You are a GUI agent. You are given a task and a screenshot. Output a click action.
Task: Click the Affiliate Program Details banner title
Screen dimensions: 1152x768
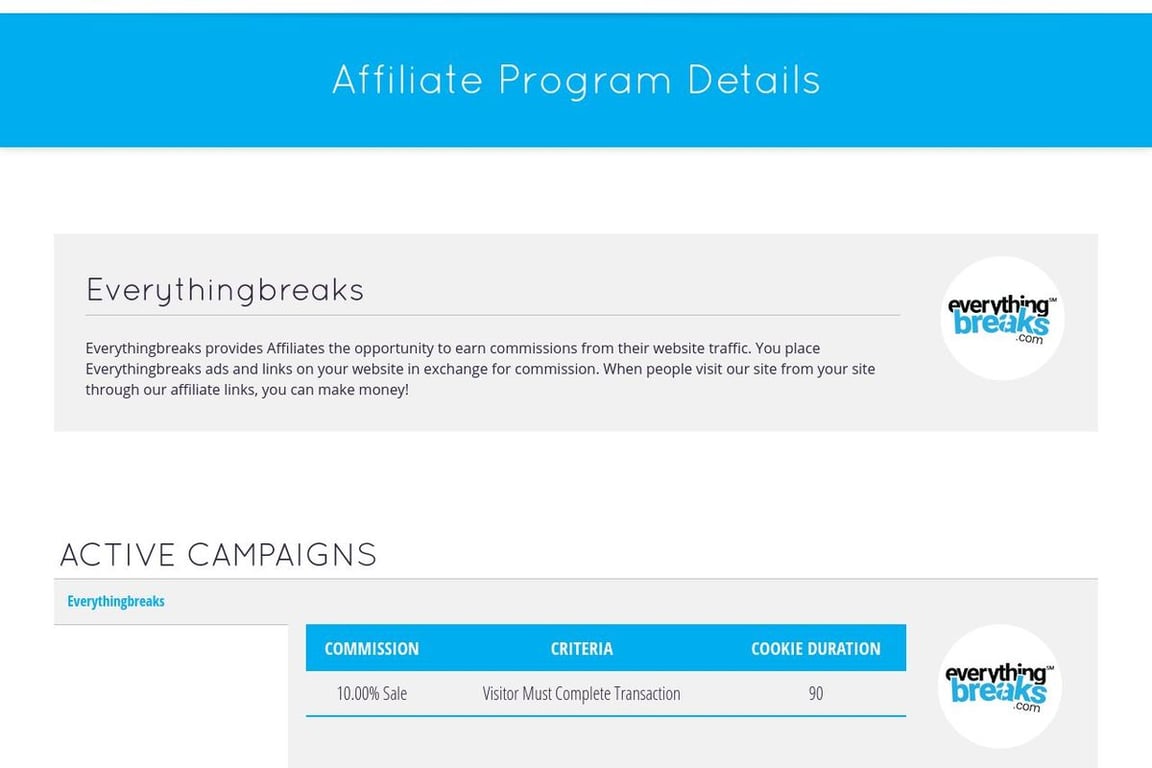pos(576,80)
